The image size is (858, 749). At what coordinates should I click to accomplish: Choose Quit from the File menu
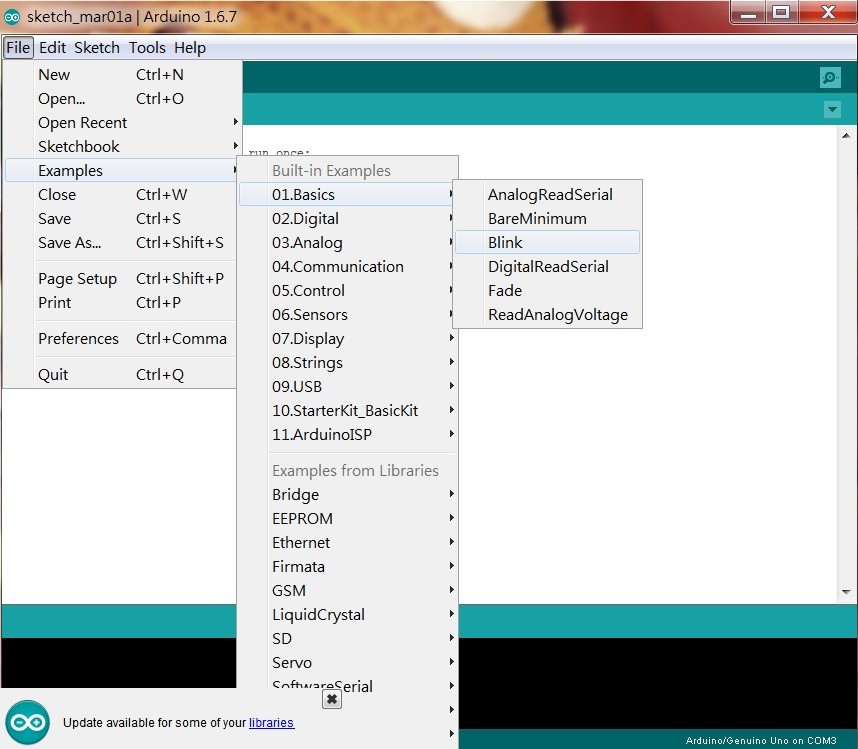121,375
